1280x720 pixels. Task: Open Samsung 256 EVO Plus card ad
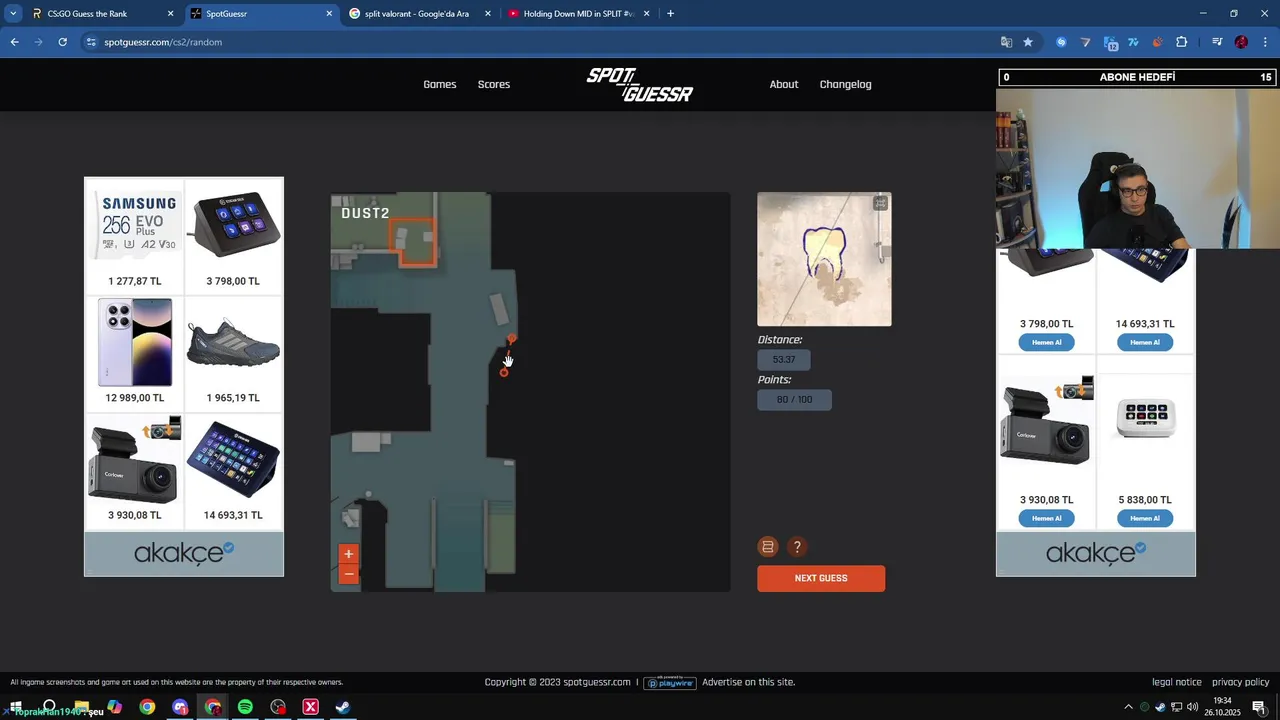pyautogui.click(x=135, y=238)
